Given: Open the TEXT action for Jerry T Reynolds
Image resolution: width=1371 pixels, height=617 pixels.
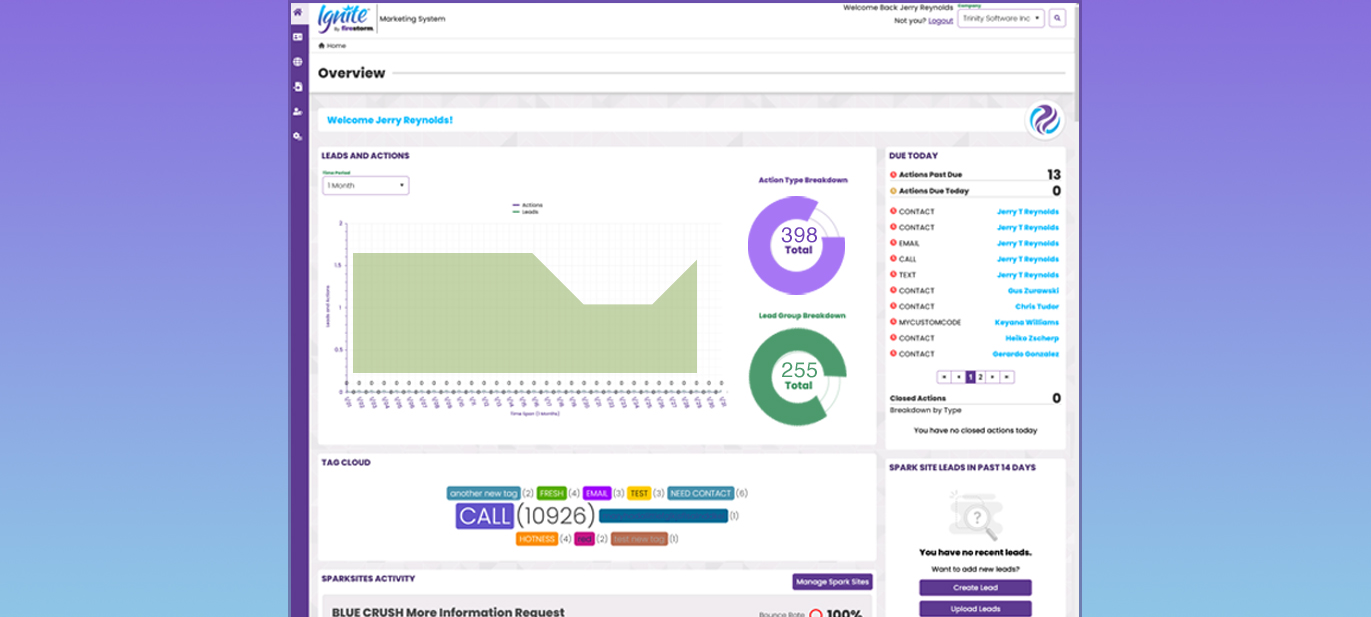Looking at the screenshot, I should click(973, 275).
